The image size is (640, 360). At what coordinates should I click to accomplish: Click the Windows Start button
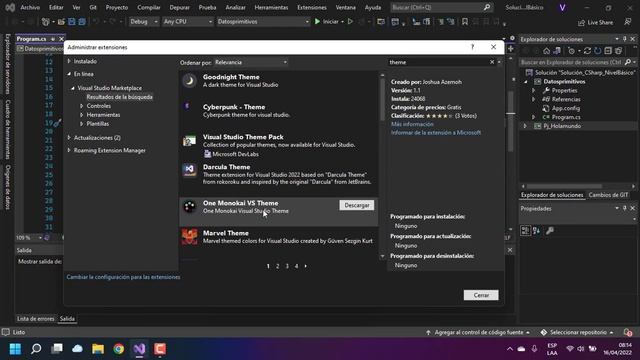(x=16, y=349)
